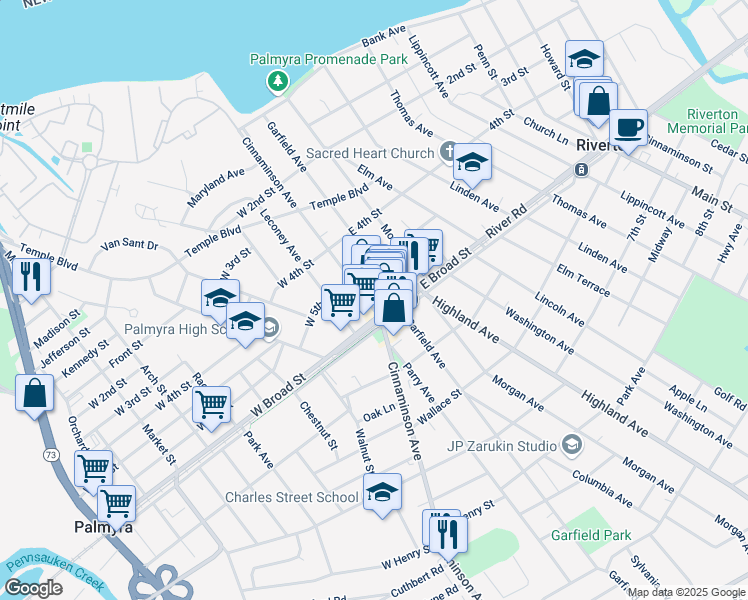
Task: Select restaurant marker near Temple Blvd west end
Action: pos(31,278)
